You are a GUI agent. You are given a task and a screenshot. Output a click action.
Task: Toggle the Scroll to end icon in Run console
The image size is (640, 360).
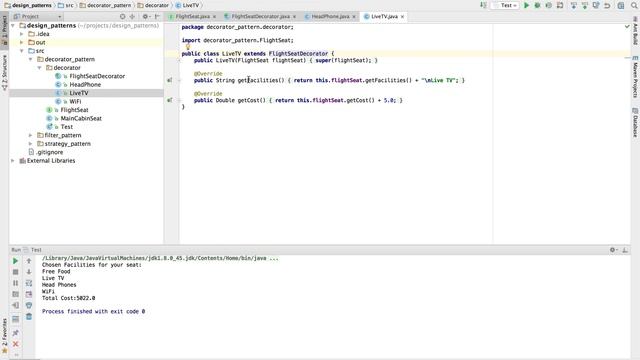coord(29,294)
